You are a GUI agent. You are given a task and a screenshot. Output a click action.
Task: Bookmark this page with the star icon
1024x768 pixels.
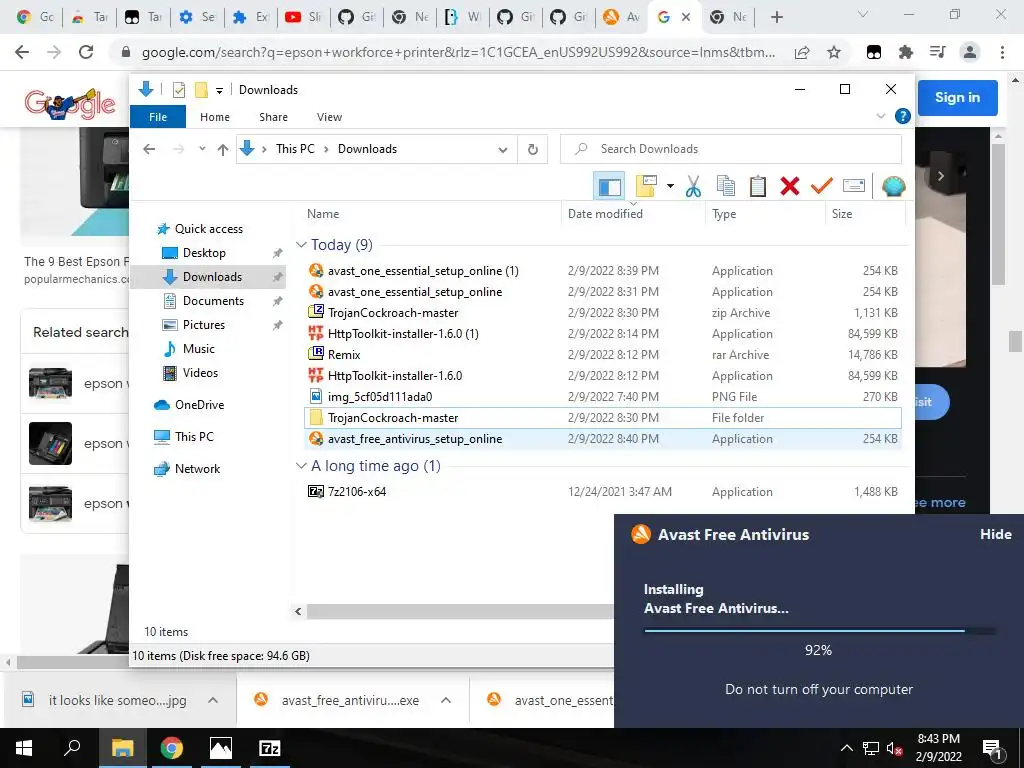pos(834,53)
